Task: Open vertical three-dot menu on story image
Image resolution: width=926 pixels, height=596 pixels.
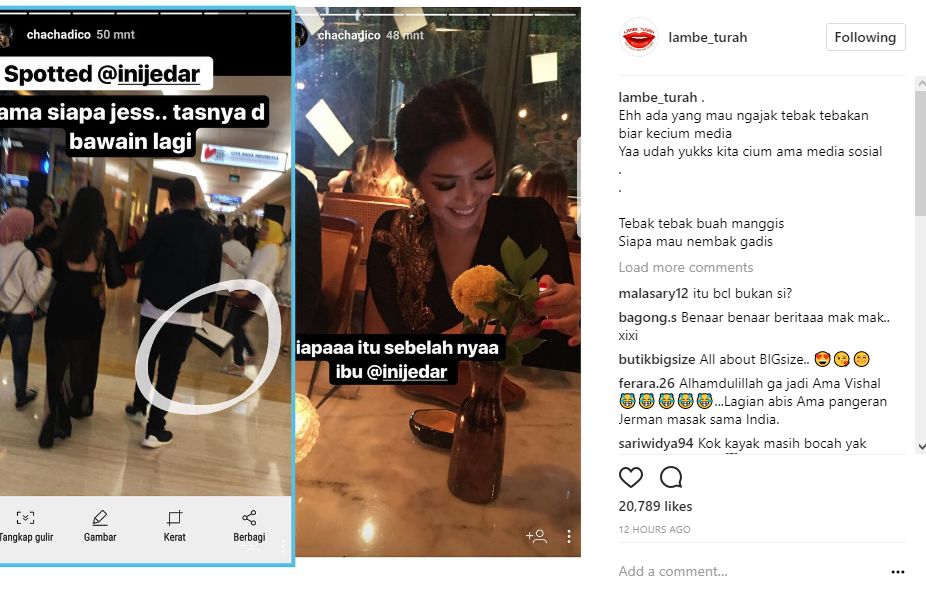Action: coord(569,536)
